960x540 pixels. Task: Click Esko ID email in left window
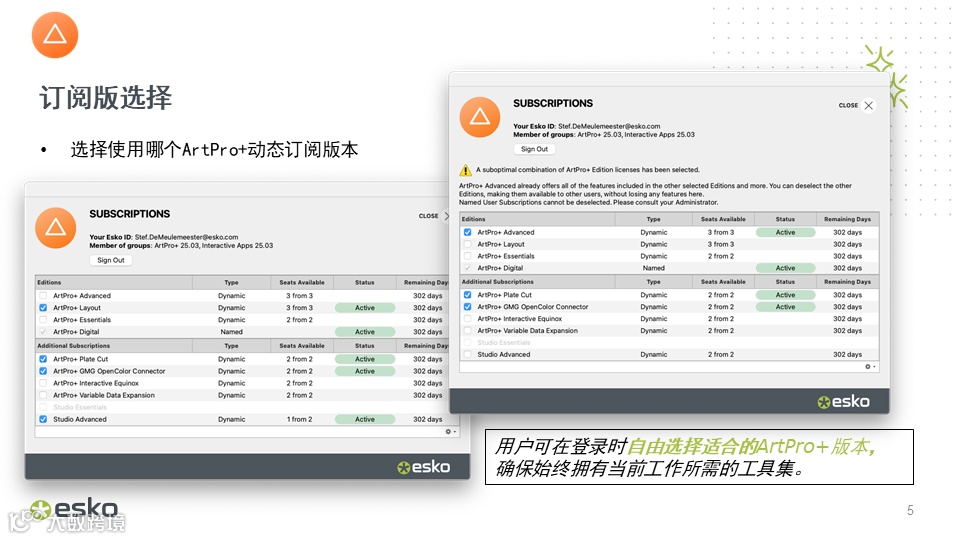186,237
